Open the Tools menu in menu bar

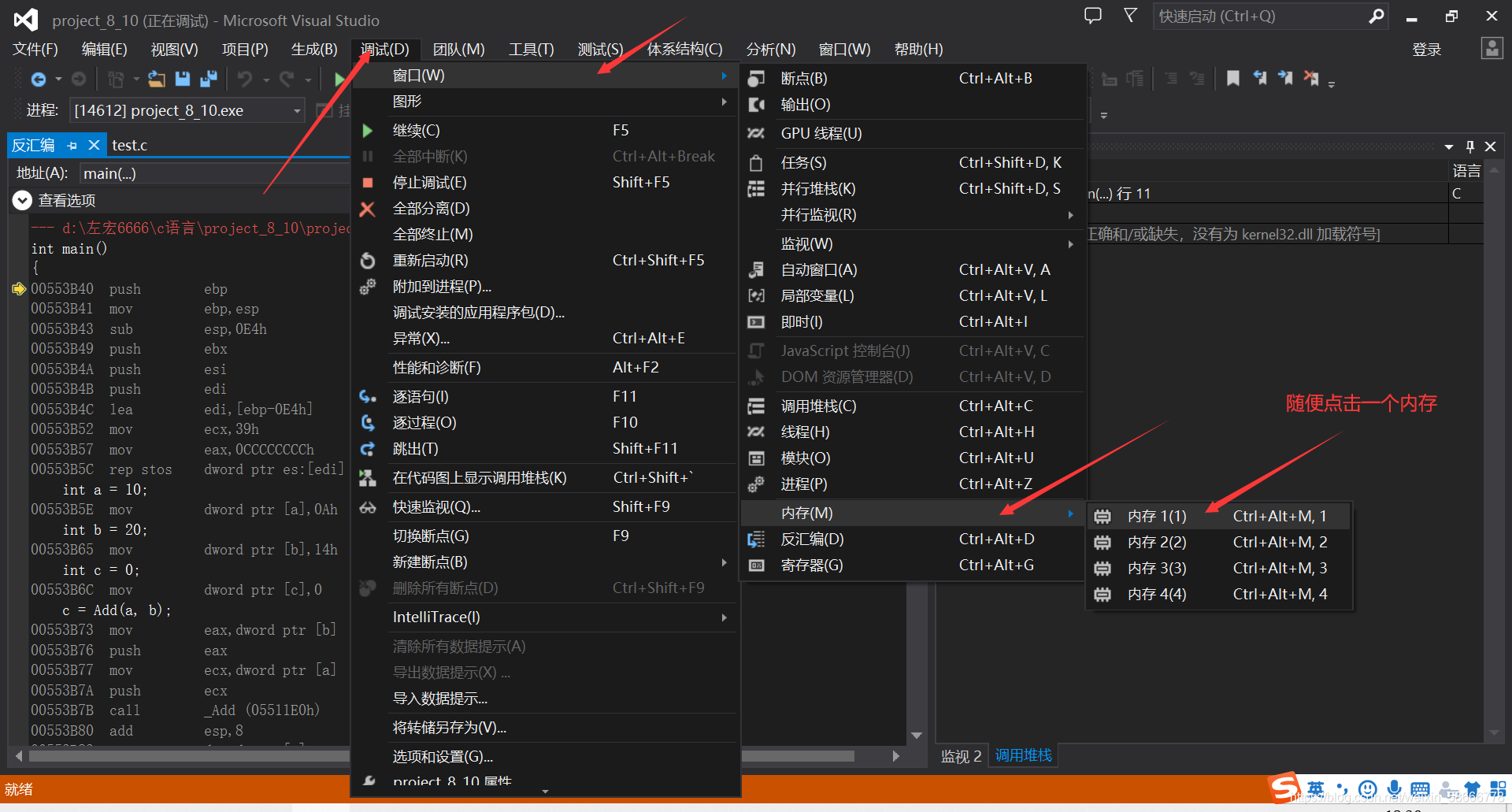pyautogui.click(x=531, y=49)
